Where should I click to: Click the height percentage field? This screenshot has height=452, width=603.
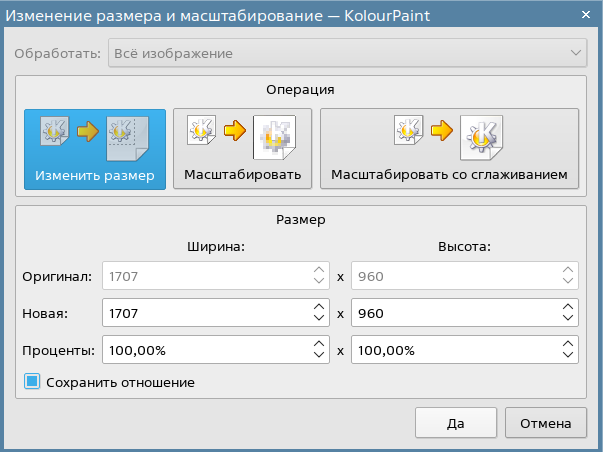coord(454,351)
